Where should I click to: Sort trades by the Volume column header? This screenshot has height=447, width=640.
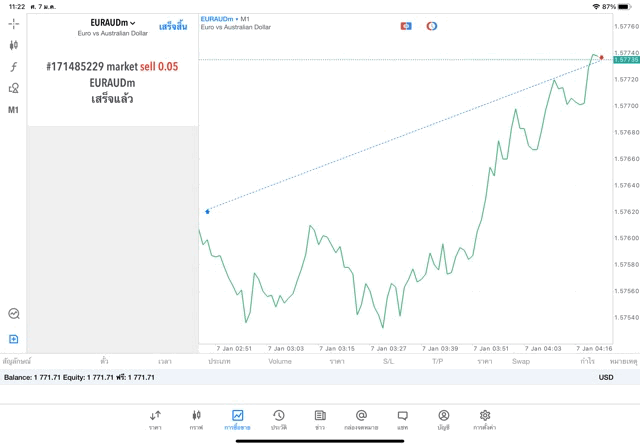[280, 361]
